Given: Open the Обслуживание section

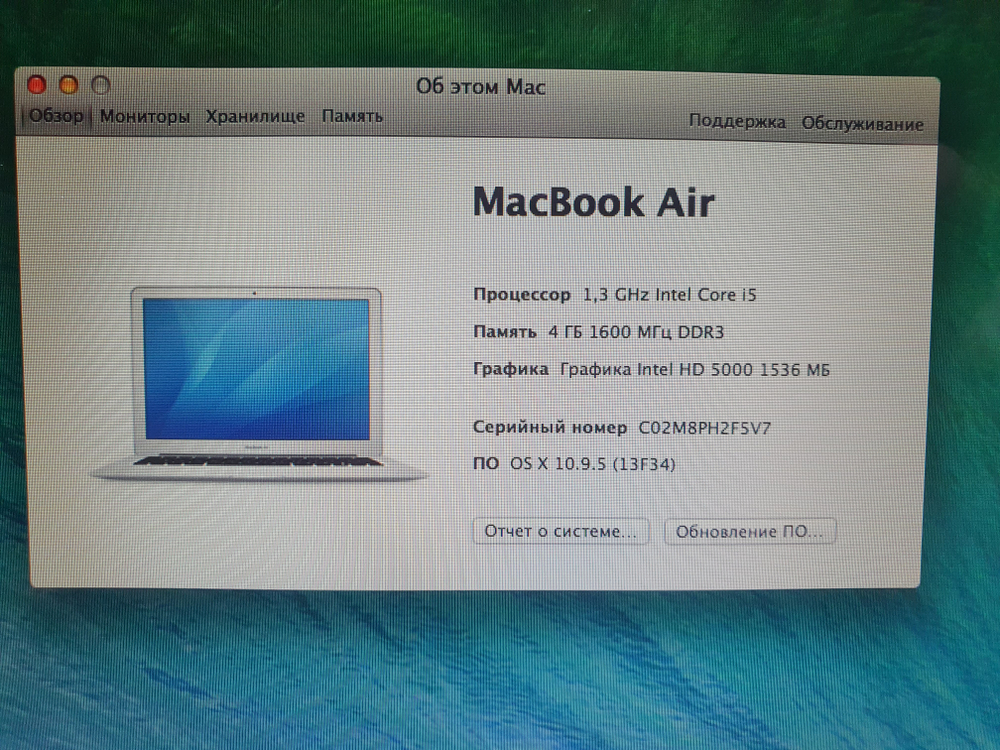Looking at the screenshot, I should click(x=861, y=124).
